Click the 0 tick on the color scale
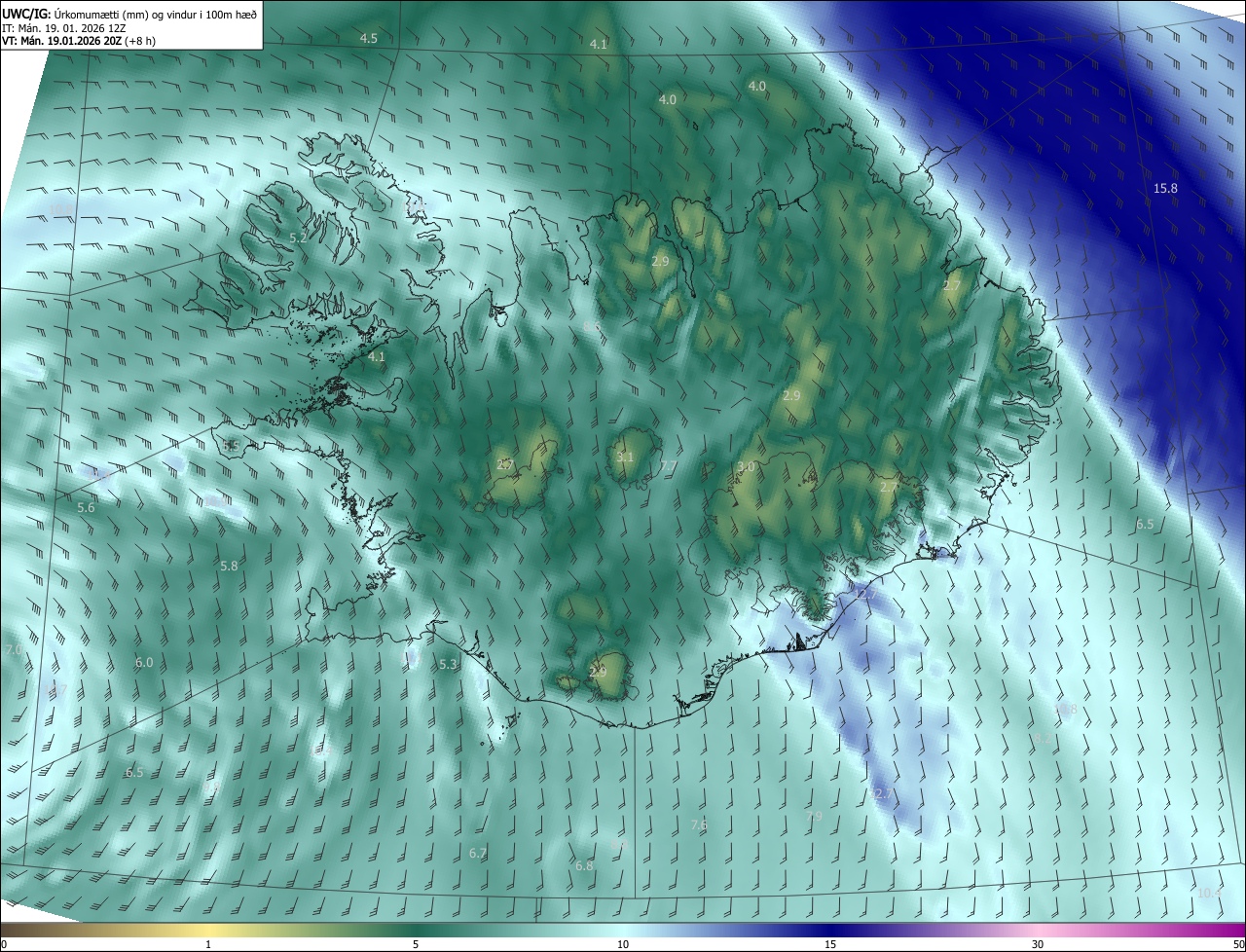Image resolution: width=1246 pixels, height=952 pixels. tap(4, 944)
